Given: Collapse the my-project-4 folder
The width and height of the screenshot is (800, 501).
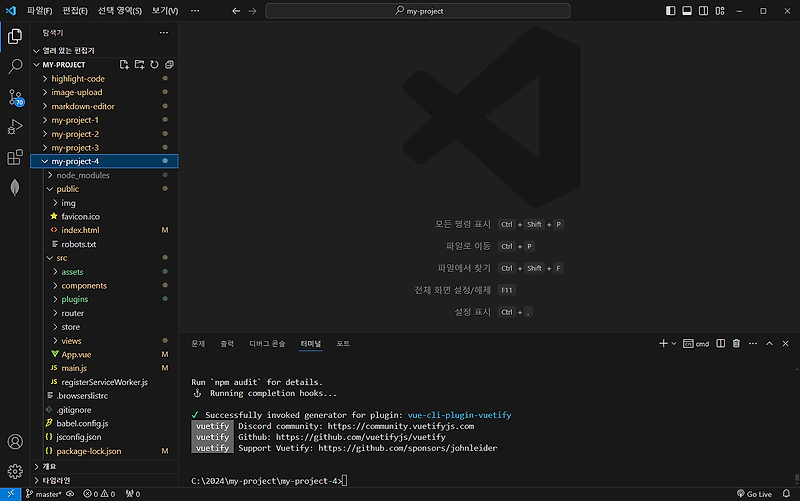Looking at the screenshot, I should (104, 161).
